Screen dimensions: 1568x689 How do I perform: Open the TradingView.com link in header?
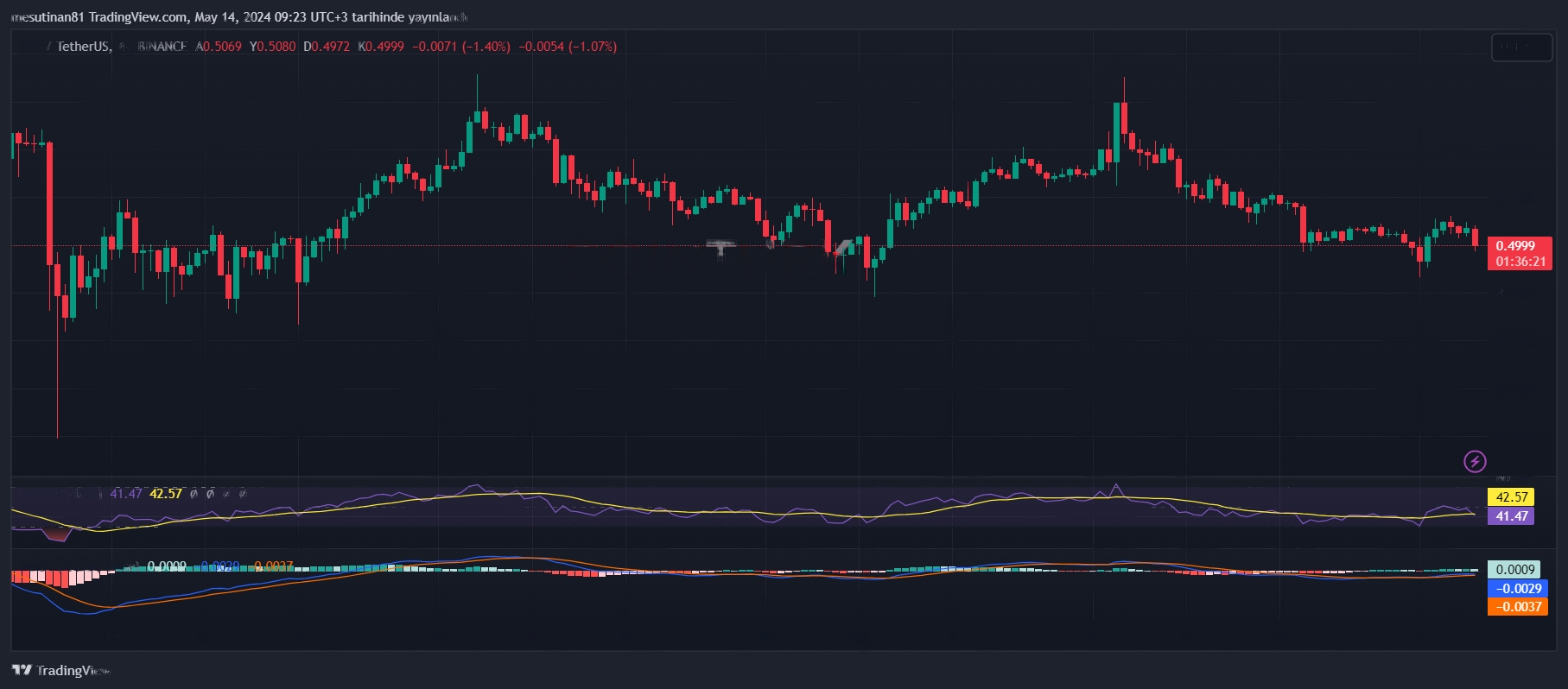point(138,17)
